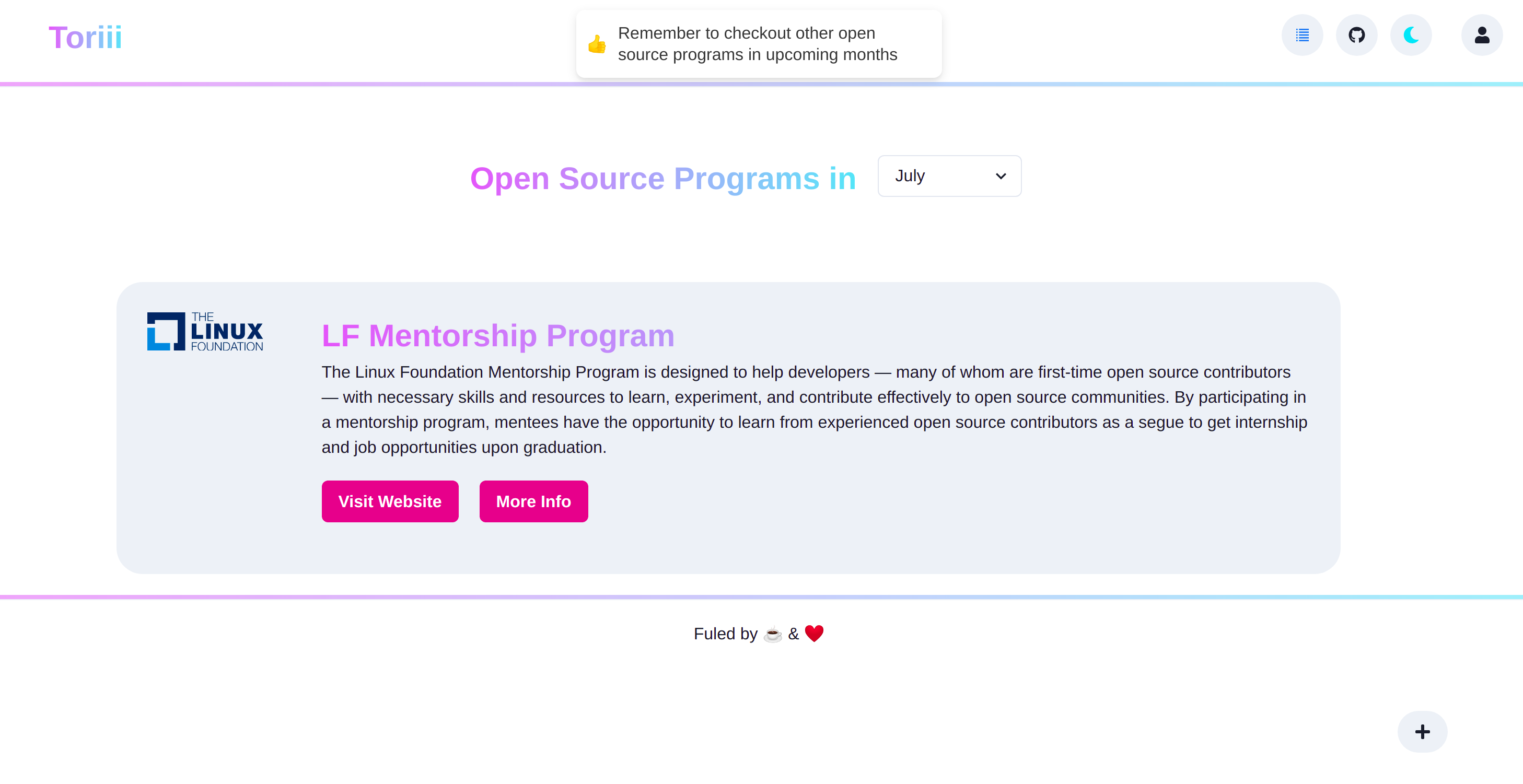Click the red heart icon in footer
The width and height of the screenshot is (1523, 784).
click(x=814, y=634)
